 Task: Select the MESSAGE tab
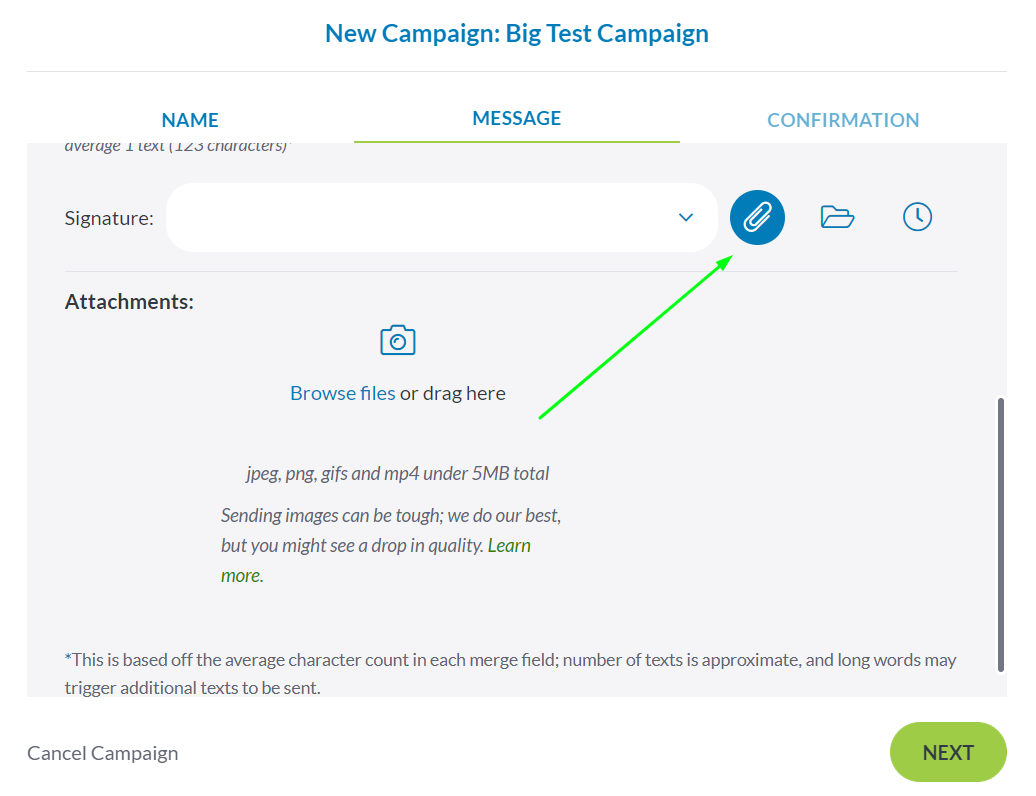pyautogui.click(x=516, y=118)
